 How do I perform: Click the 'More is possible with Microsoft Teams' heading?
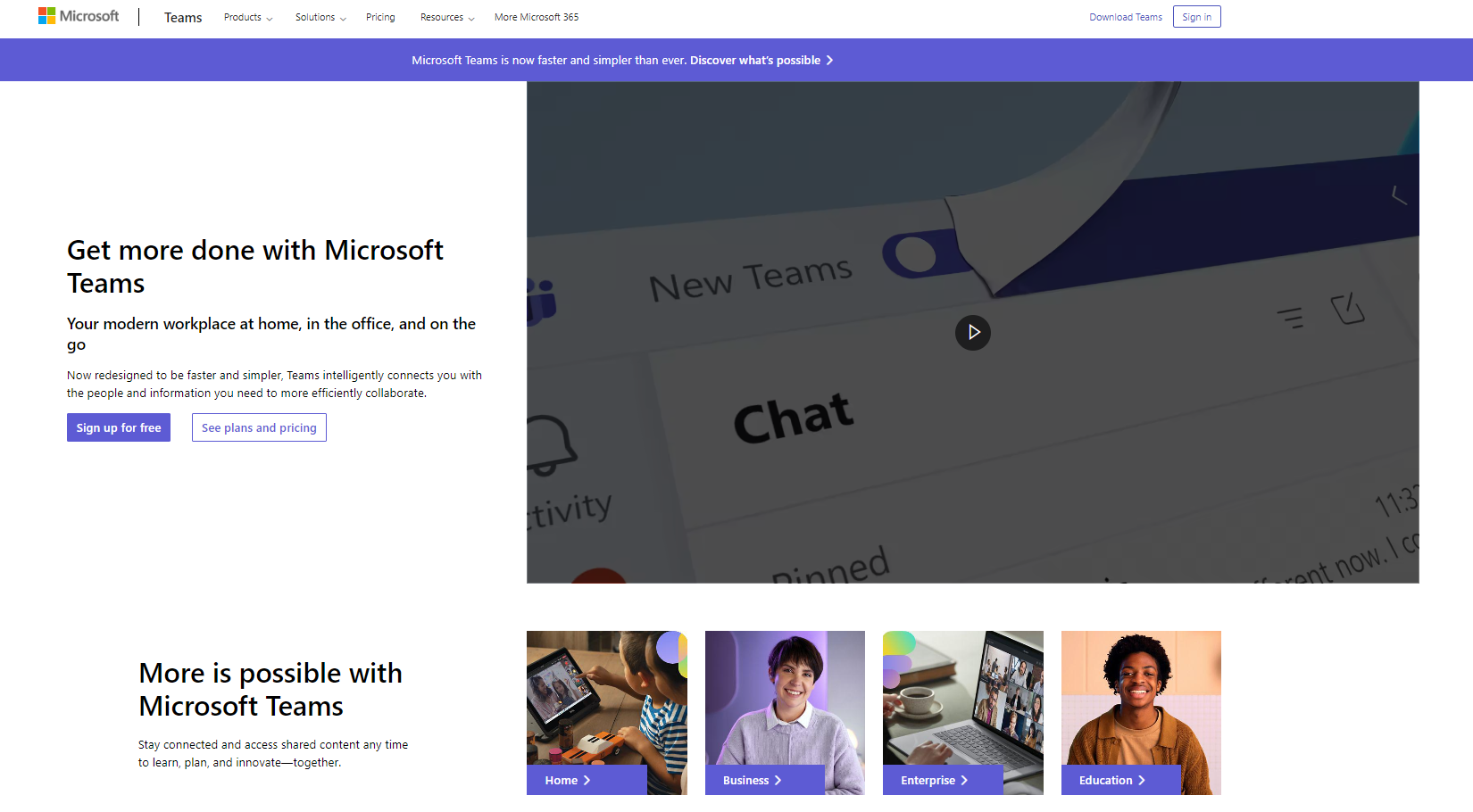click(x=270, y=689)
